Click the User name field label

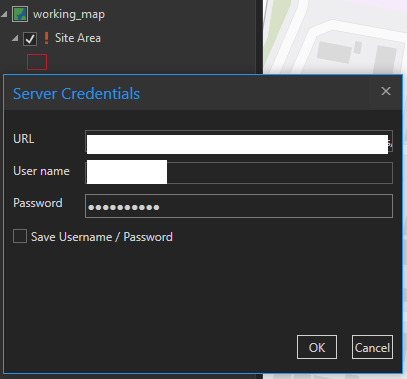pos(41,171)
